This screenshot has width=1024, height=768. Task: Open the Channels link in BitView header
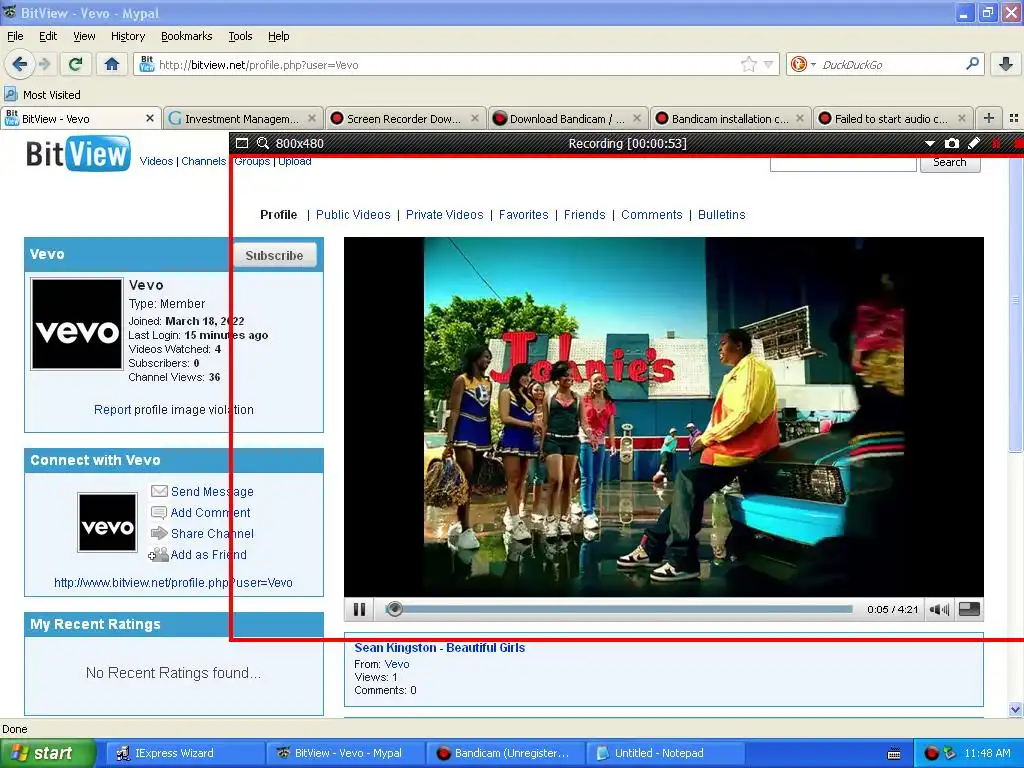point(203,161)
